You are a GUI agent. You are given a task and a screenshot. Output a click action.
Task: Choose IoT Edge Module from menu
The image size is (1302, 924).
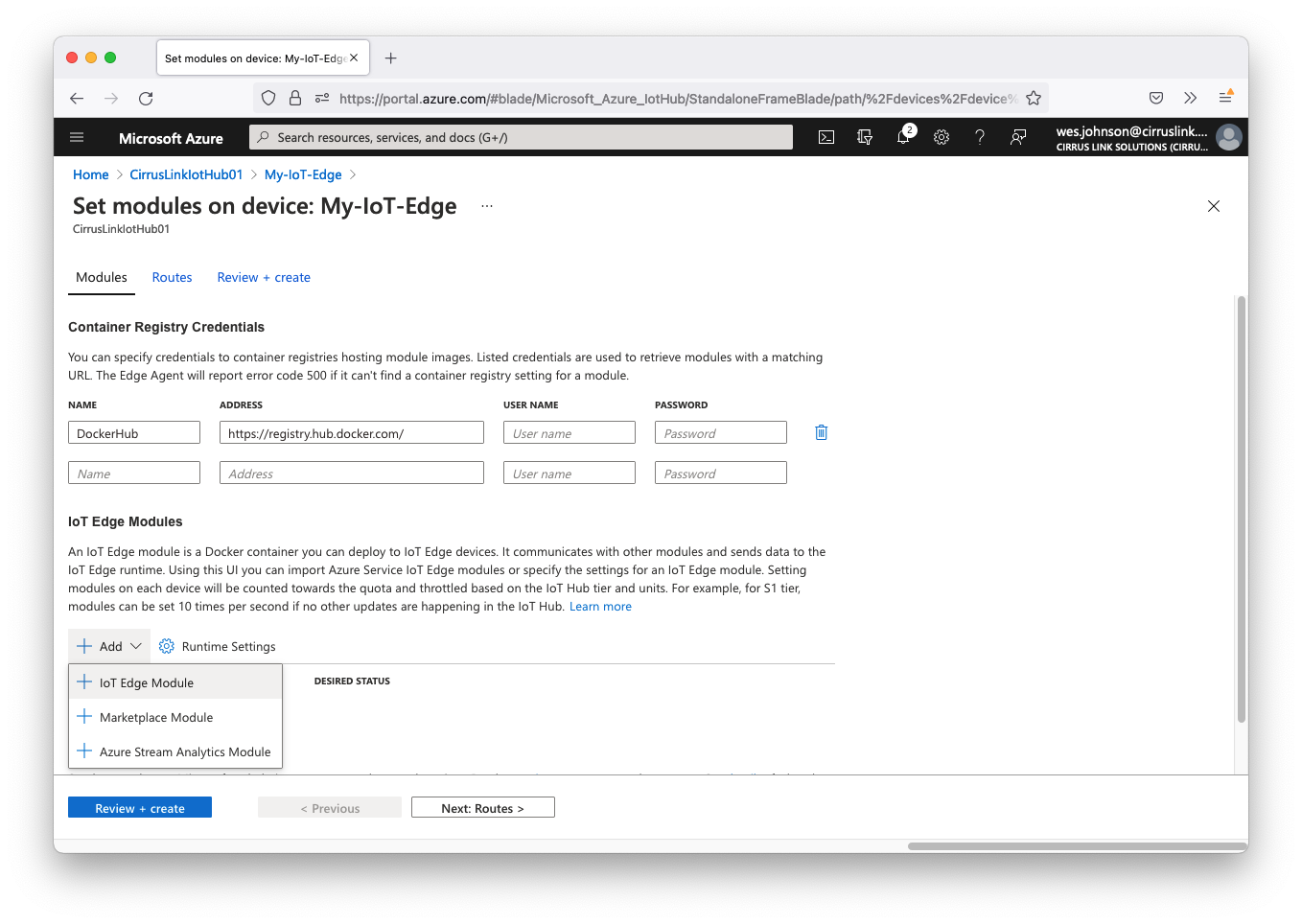(x=147, y=683)
